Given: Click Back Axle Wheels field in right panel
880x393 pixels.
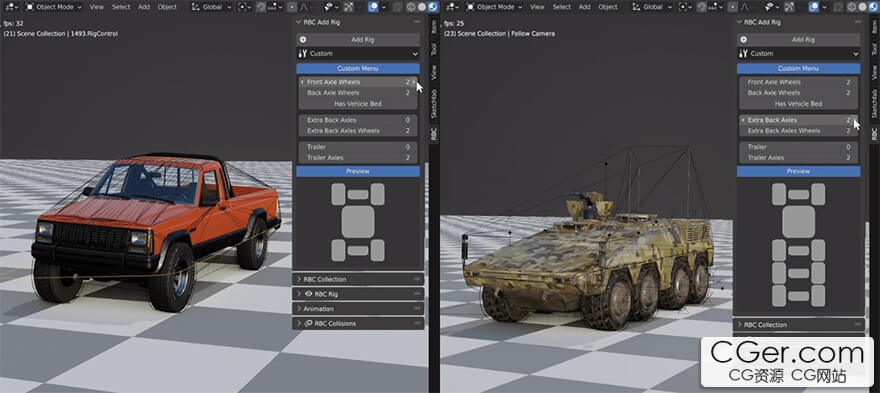Looking at the screenshot, I should coord(799,93).
